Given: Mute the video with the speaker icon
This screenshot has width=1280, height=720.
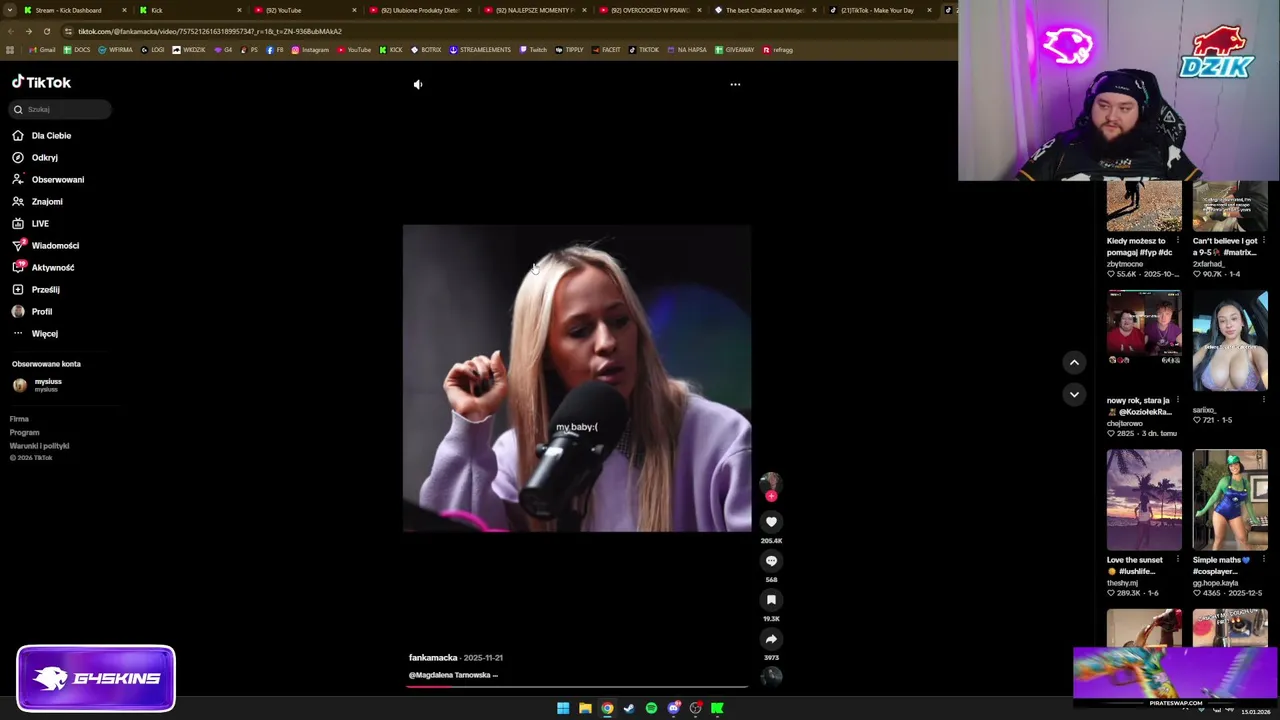Looking at the screenshot, I should (x=418, y=85).
